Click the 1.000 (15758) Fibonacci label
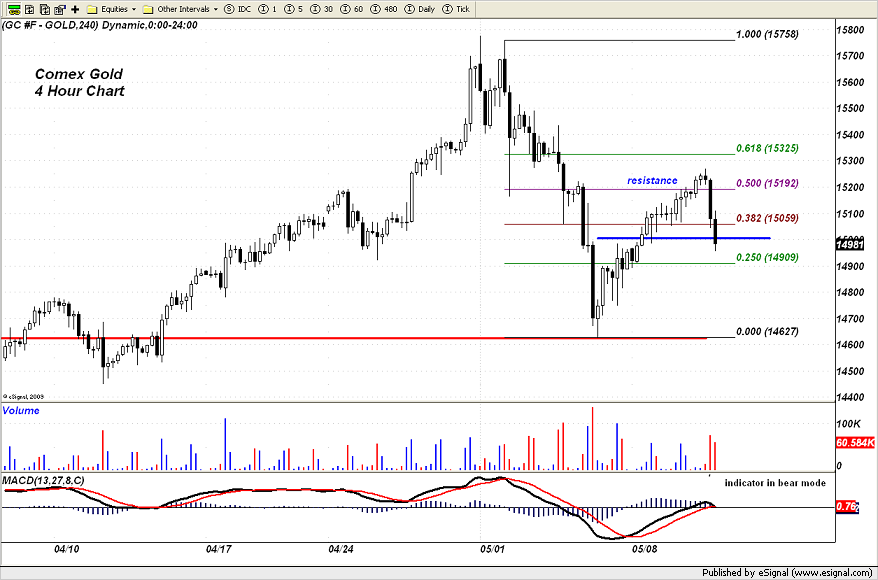This screenshot has width=878, height=580. tap(767, 34)
